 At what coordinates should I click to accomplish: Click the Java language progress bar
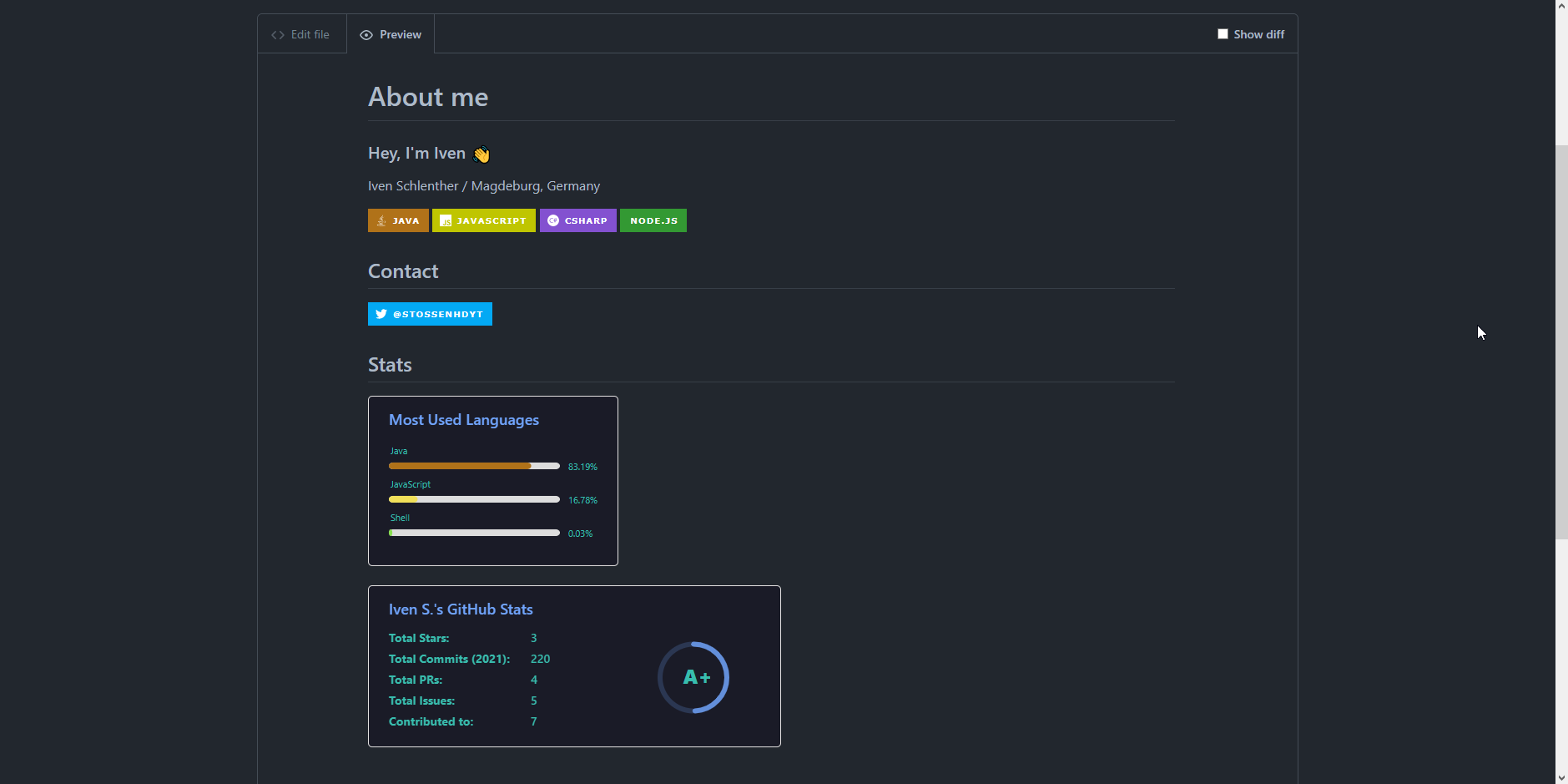(474, 466)
